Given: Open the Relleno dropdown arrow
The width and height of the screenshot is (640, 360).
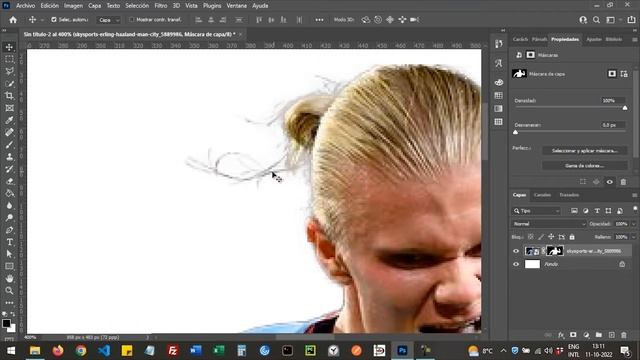Looking at the screenshot, I should pyautogui.click(x=633, y=237).
